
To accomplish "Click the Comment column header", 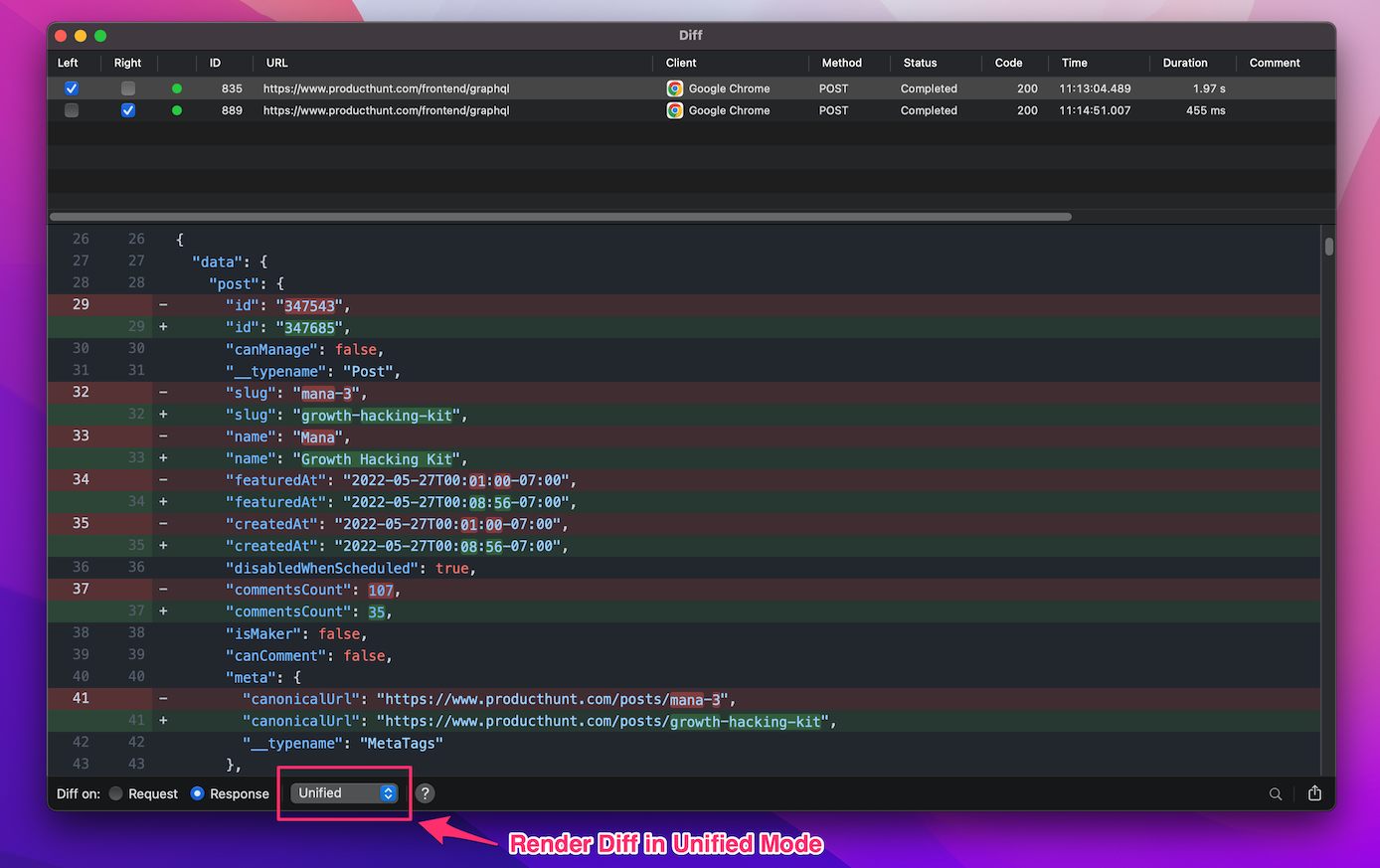I will [x=1275, y=63].
